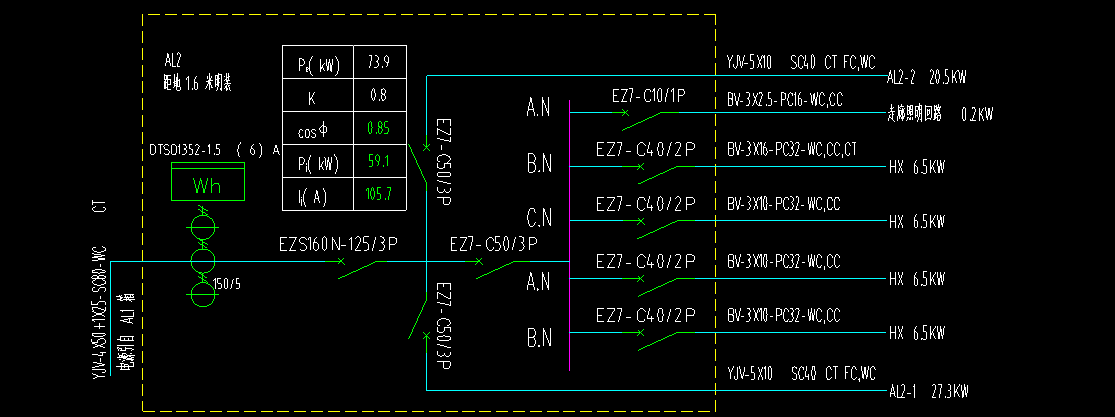This screenshot has width=1115, height=417.
Task: Select the Pj(kW) table cell
Action: point(317,161)
